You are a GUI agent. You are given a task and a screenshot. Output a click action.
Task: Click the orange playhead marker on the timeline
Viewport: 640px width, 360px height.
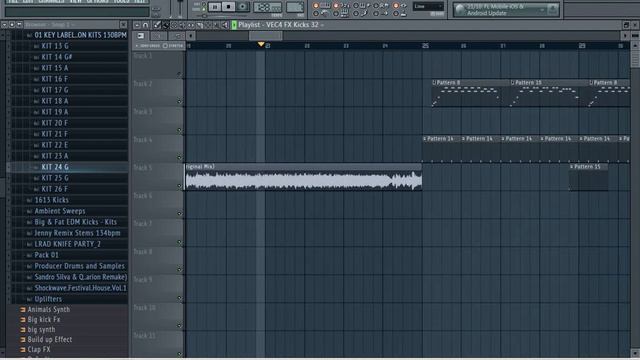coord(261,44)
